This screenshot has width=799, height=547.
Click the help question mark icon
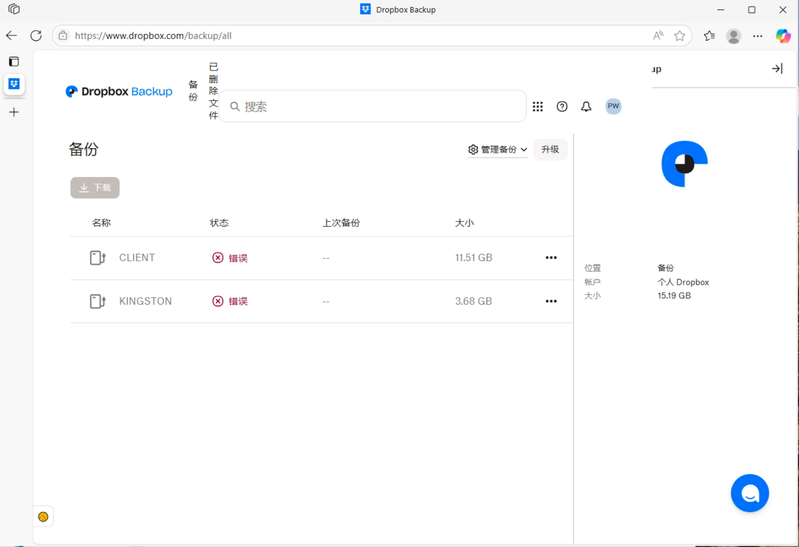[x=562, y=107]
